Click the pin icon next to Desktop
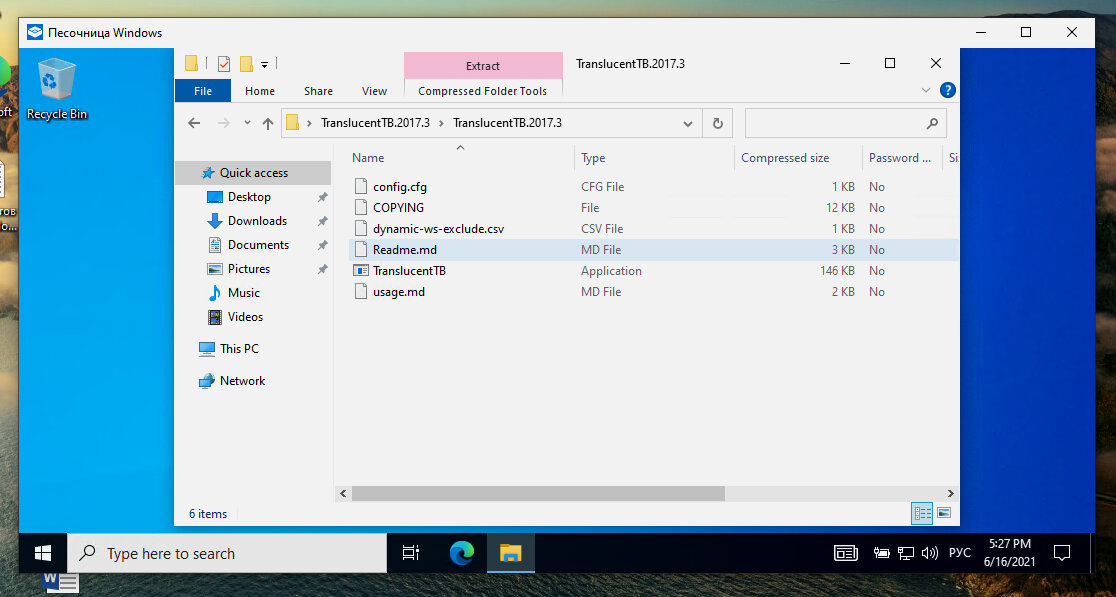This screenshot has width=1116, height=597. 322,197
